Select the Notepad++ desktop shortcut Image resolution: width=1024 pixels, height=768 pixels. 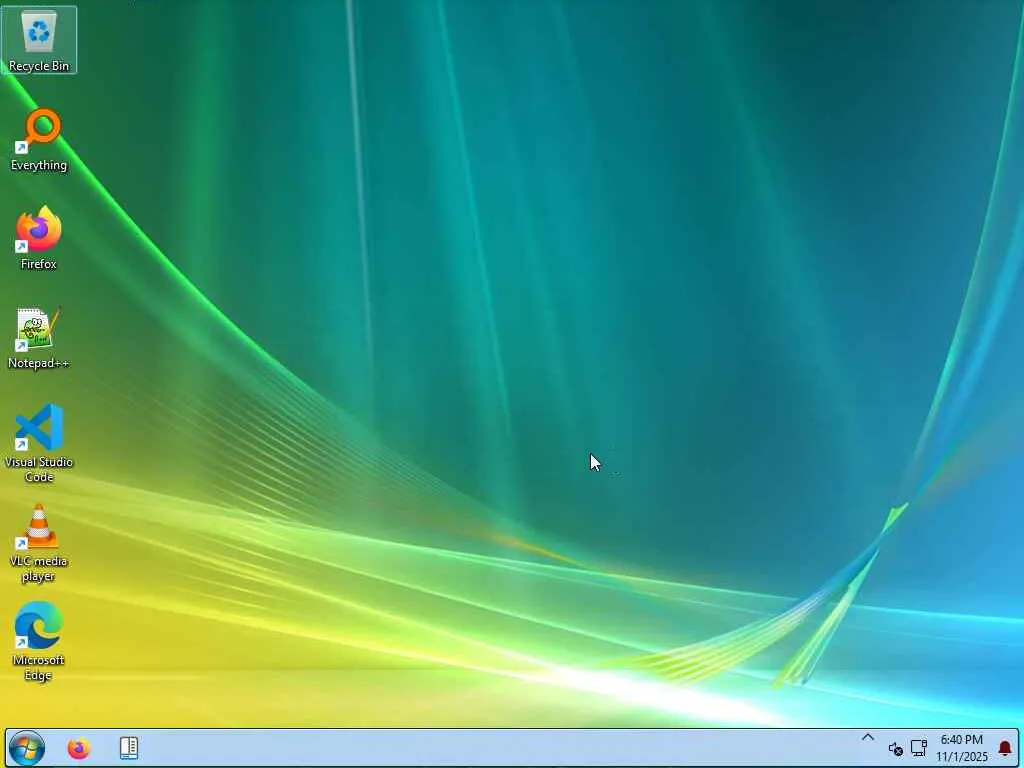click(39, 338)
